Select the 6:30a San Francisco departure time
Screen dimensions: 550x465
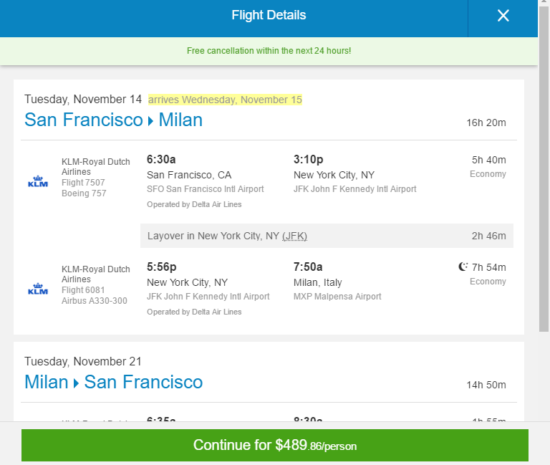161,160
